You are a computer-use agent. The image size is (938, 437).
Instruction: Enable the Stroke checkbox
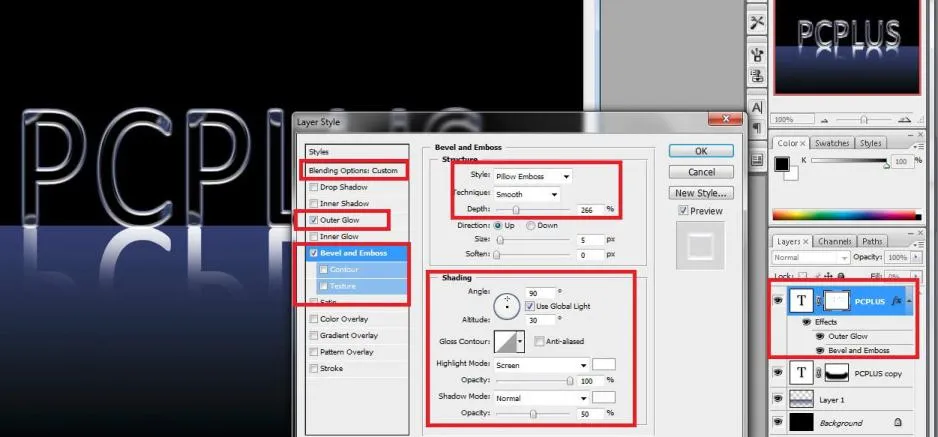[x=313, y=369]
